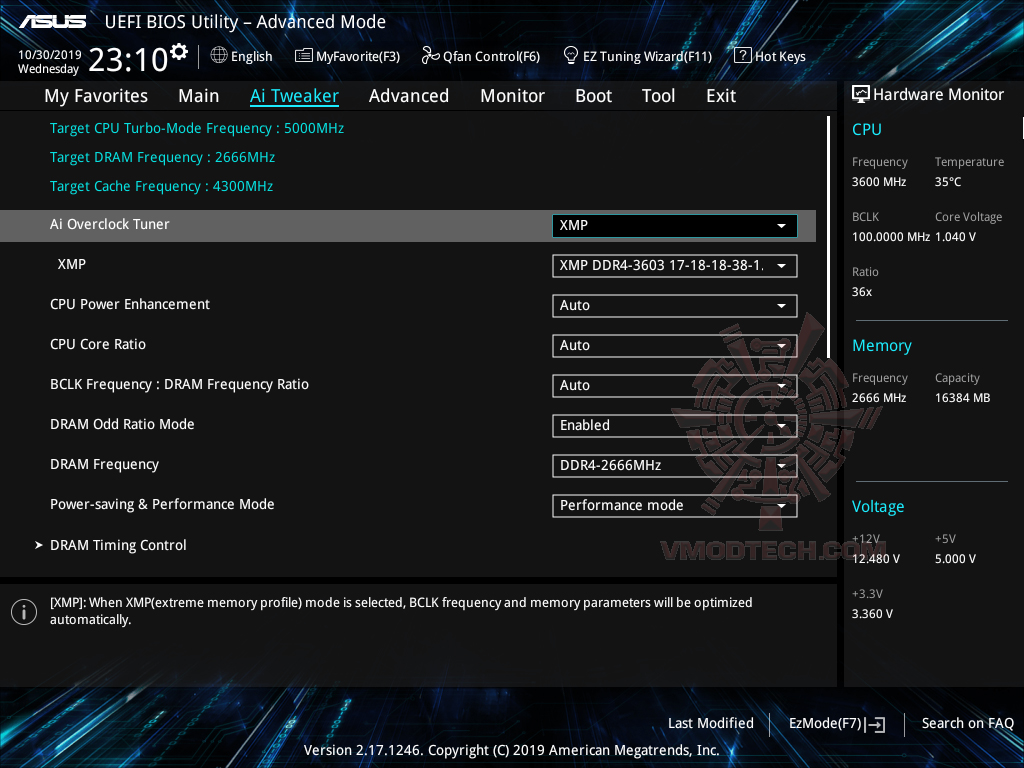Viewport: 1024px width, 768px height.
Task: Click the CPU Core Ratio label
Action: [98, 345]
